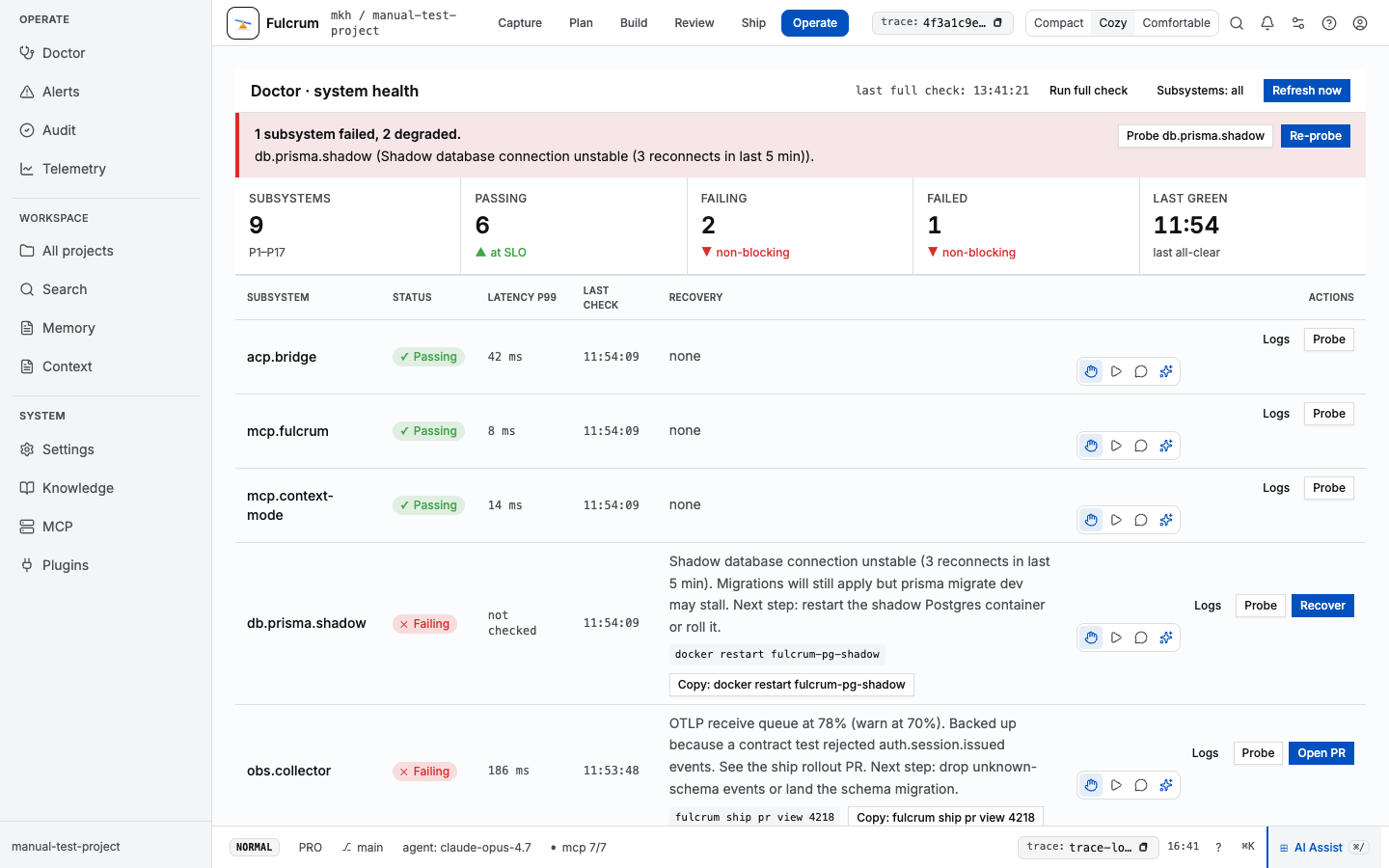Click Open PR for obs.collector
The image size is (1389, 868).
[x=1321, y=753]
